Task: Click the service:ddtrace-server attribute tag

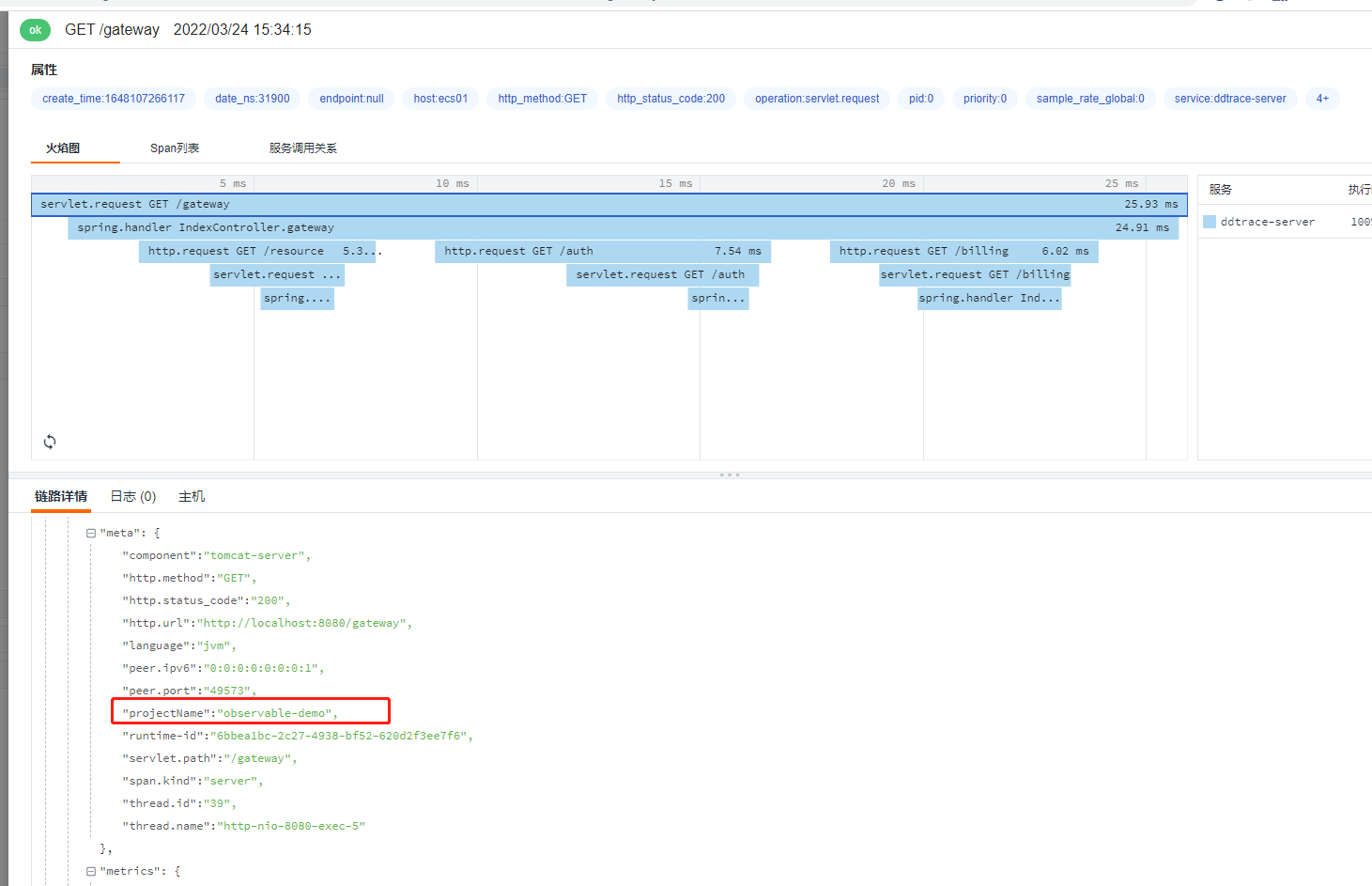Action: coord(1230,99)
